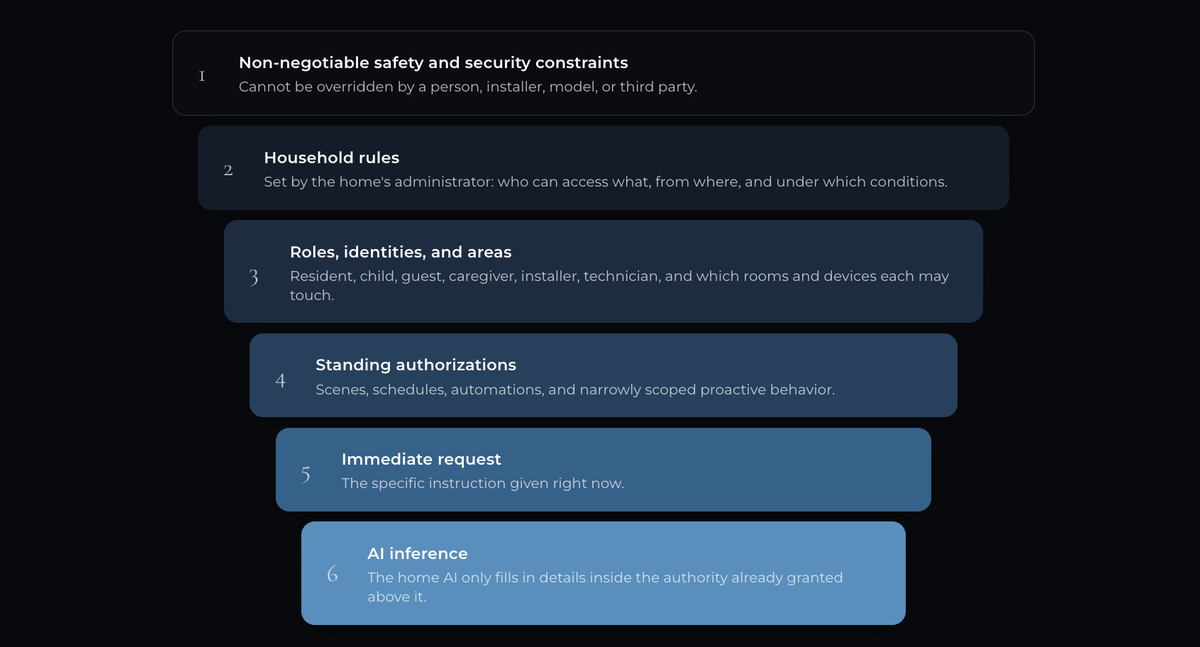The width and height of the screenshot is (1200, 647).
Task: Click the Immediate request title
Action: [x=421, y=459]
